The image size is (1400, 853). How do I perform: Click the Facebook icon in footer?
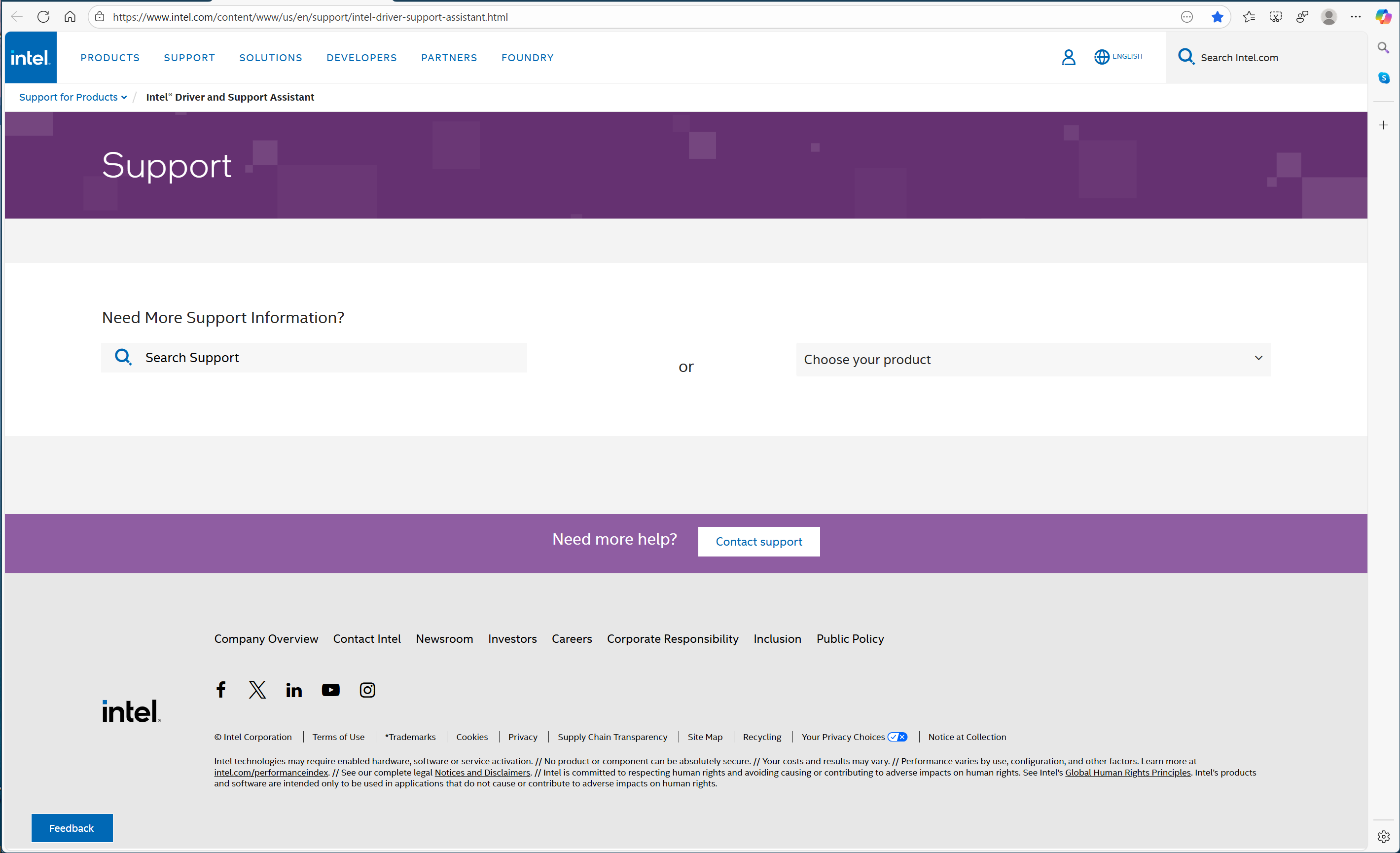[x=221, y=689]
